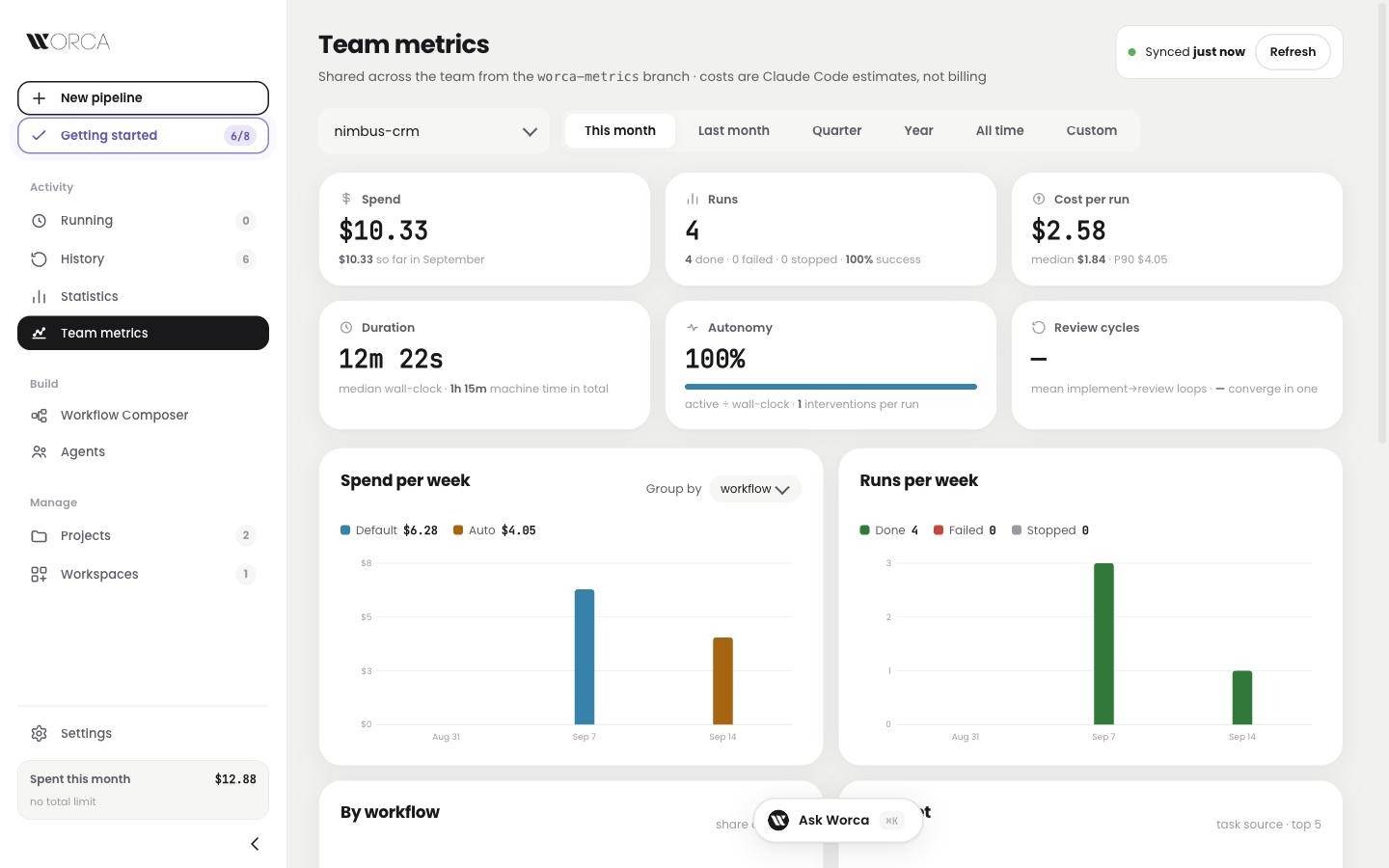This screenshot has width=1389, height=868.
Task: Click the Worca logo in sidebar
Action: coord(68,41)
